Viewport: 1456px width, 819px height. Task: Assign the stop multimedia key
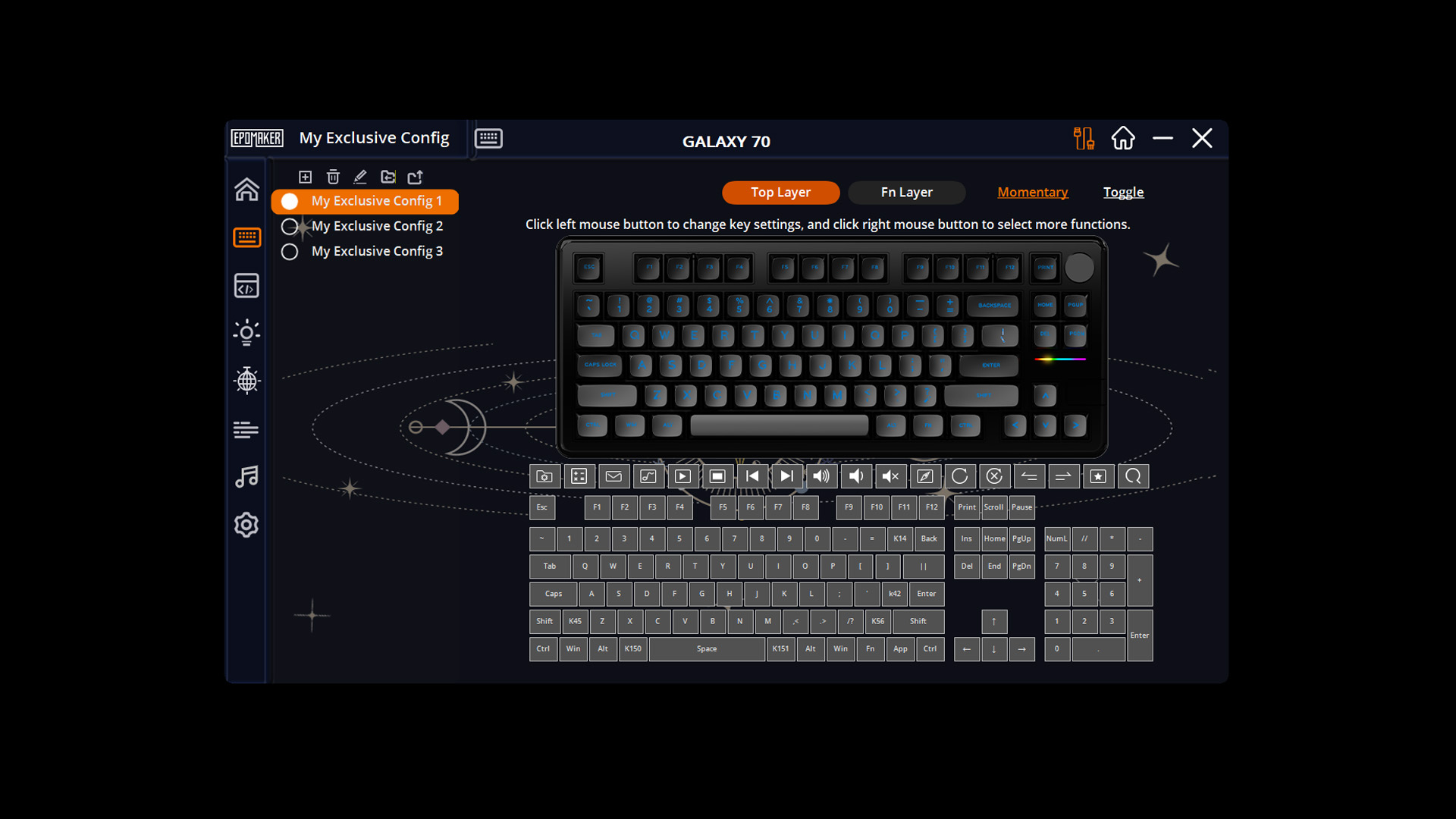717,476
